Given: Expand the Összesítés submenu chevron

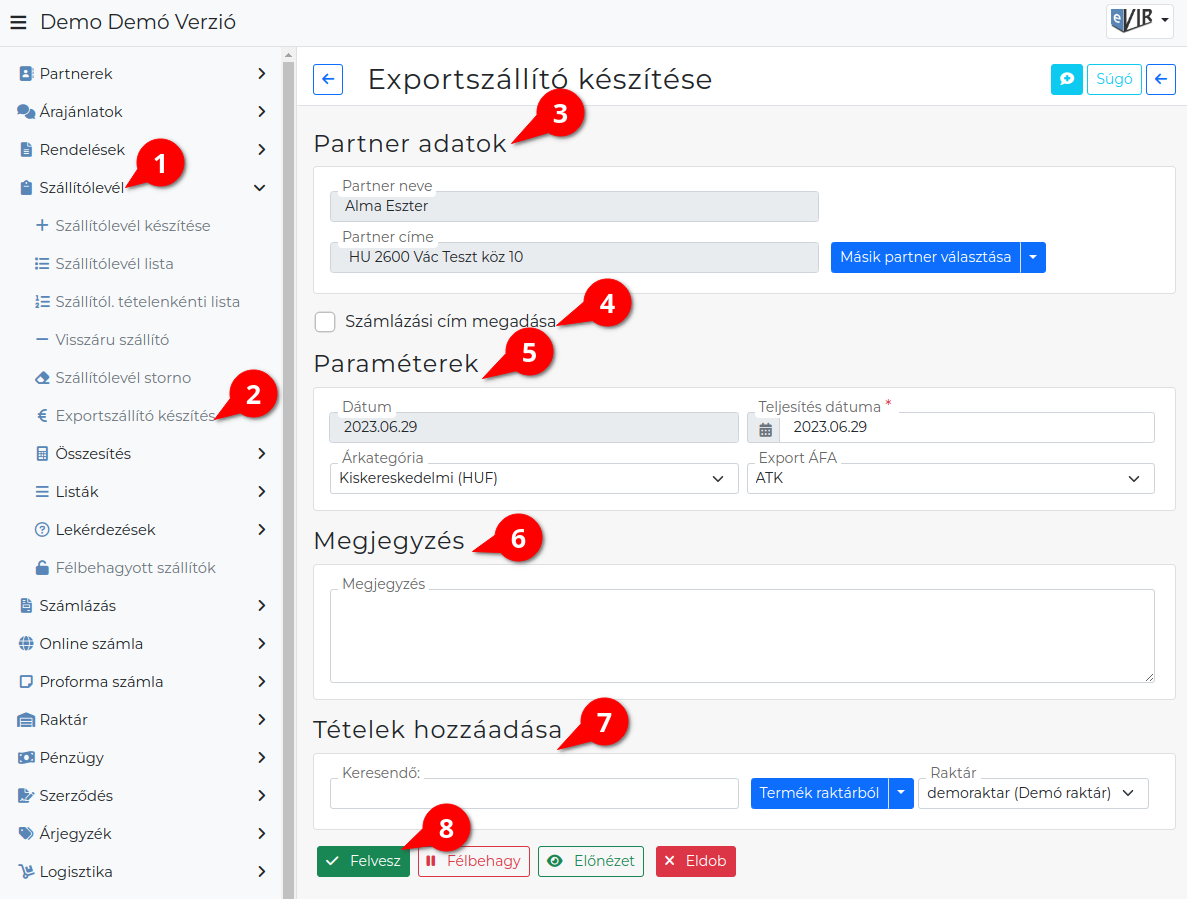Looking at the screenshot, I should point(261,453).
